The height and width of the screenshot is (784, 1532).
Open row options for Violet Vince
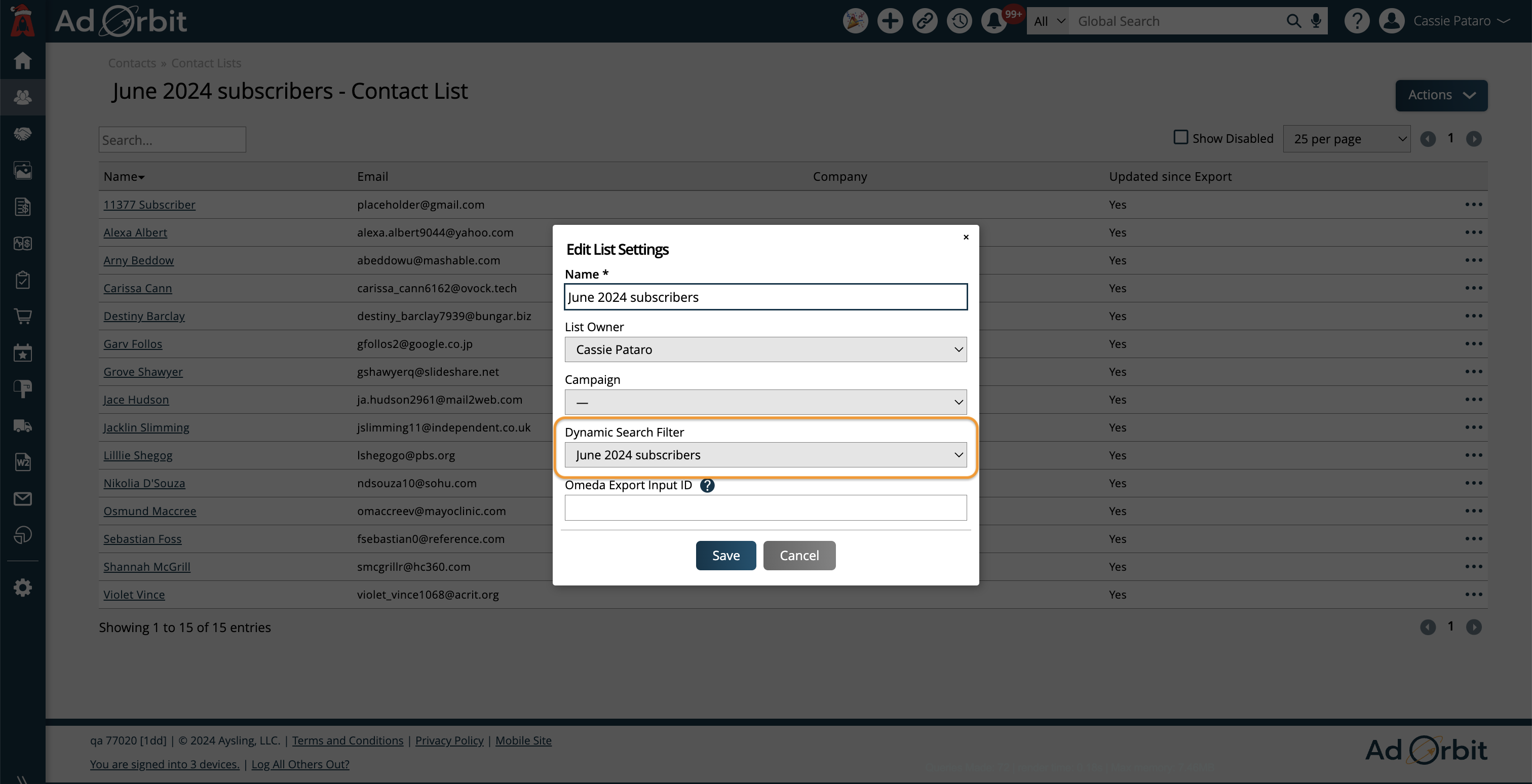(1473, 595)
